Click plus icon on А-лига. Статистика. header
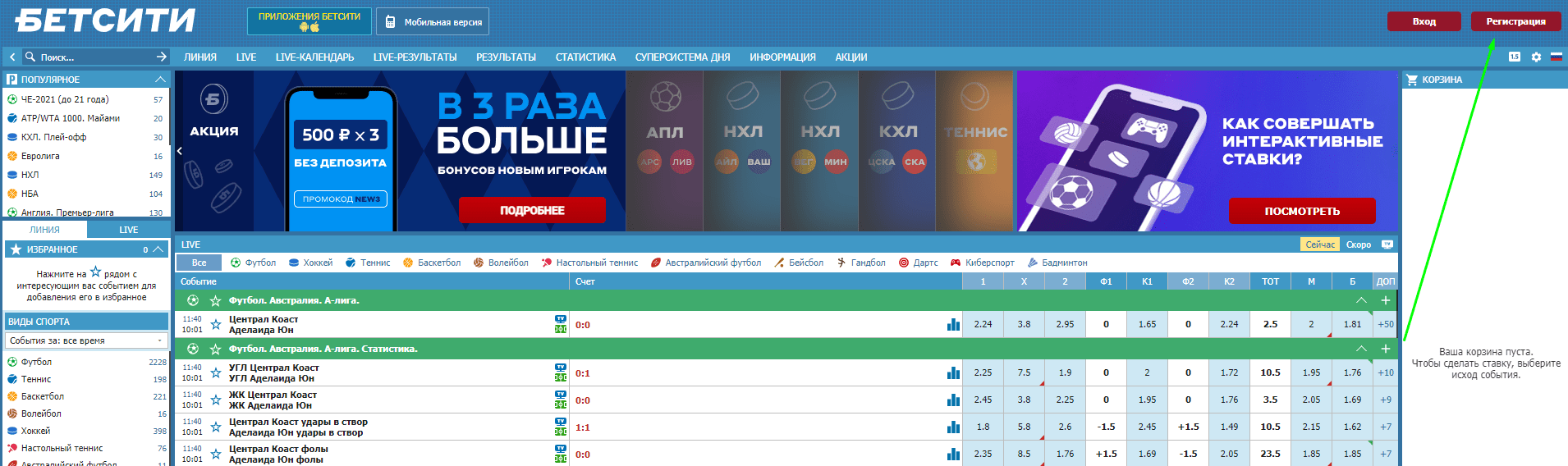The width and height of the screenshot is (1568, 466). 1386,349
